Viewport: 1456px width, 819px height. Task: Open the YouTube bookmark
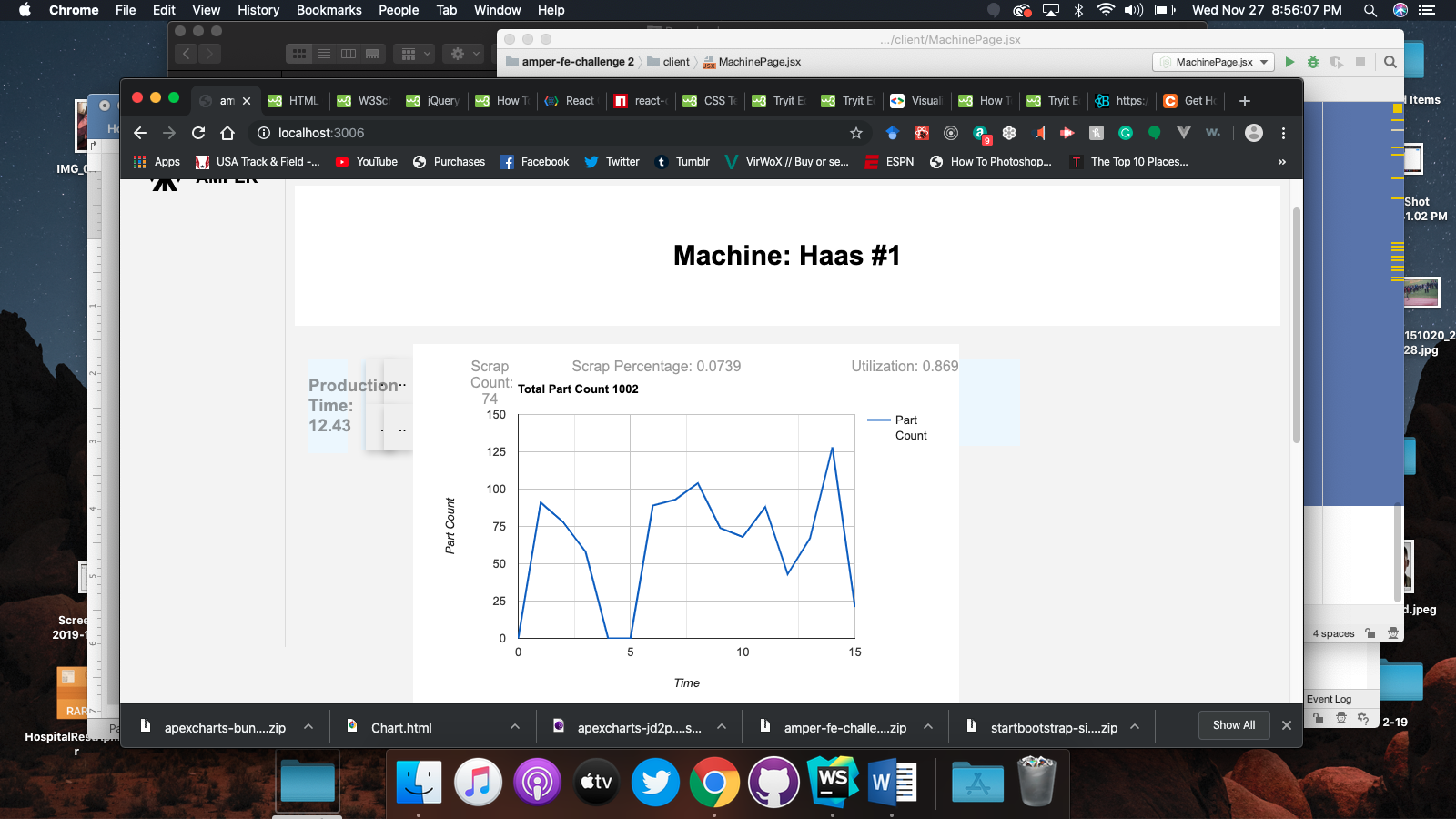[x=367, y=162]
